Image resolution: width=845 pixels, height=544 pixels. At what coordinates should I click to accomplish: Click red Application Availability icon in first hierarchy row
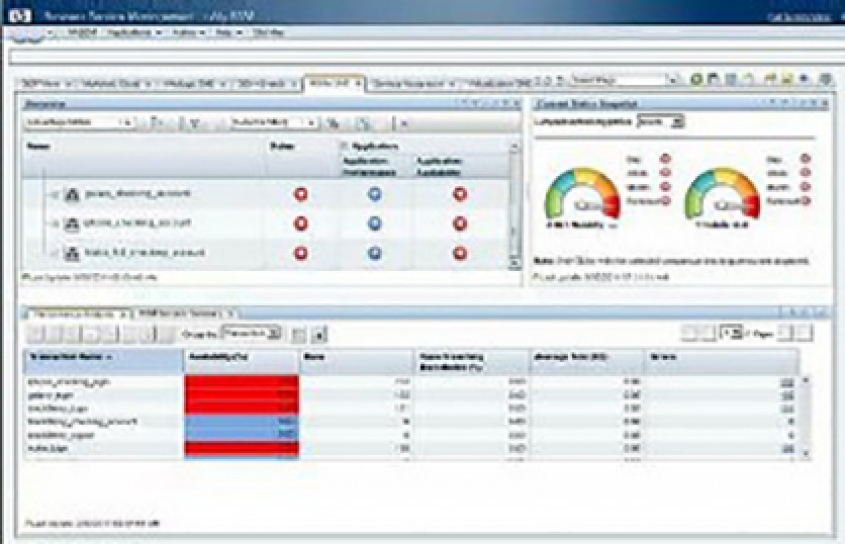coord(460,194)
